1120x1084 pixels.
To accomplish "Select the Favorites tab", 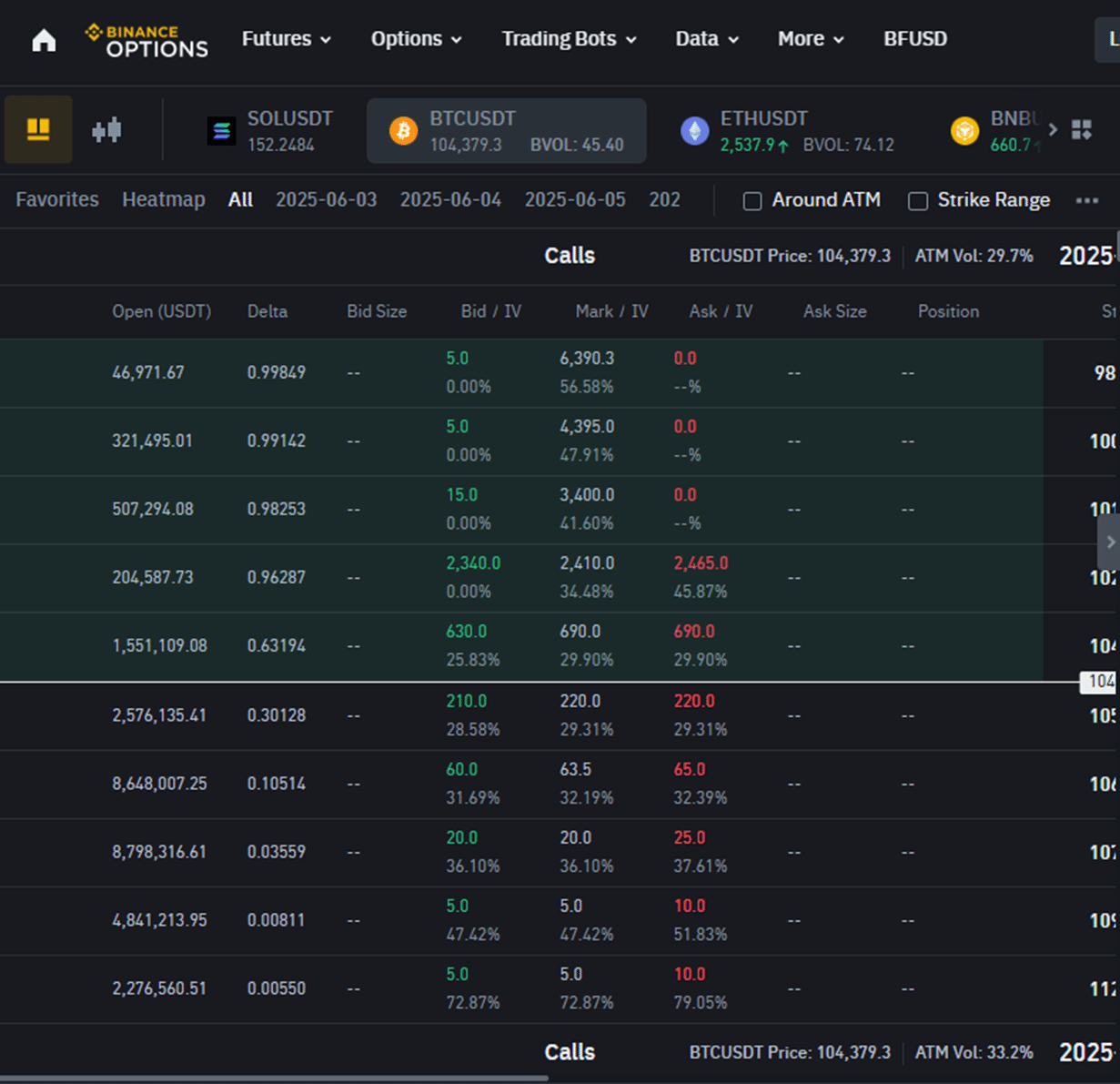I will point(57,199).
